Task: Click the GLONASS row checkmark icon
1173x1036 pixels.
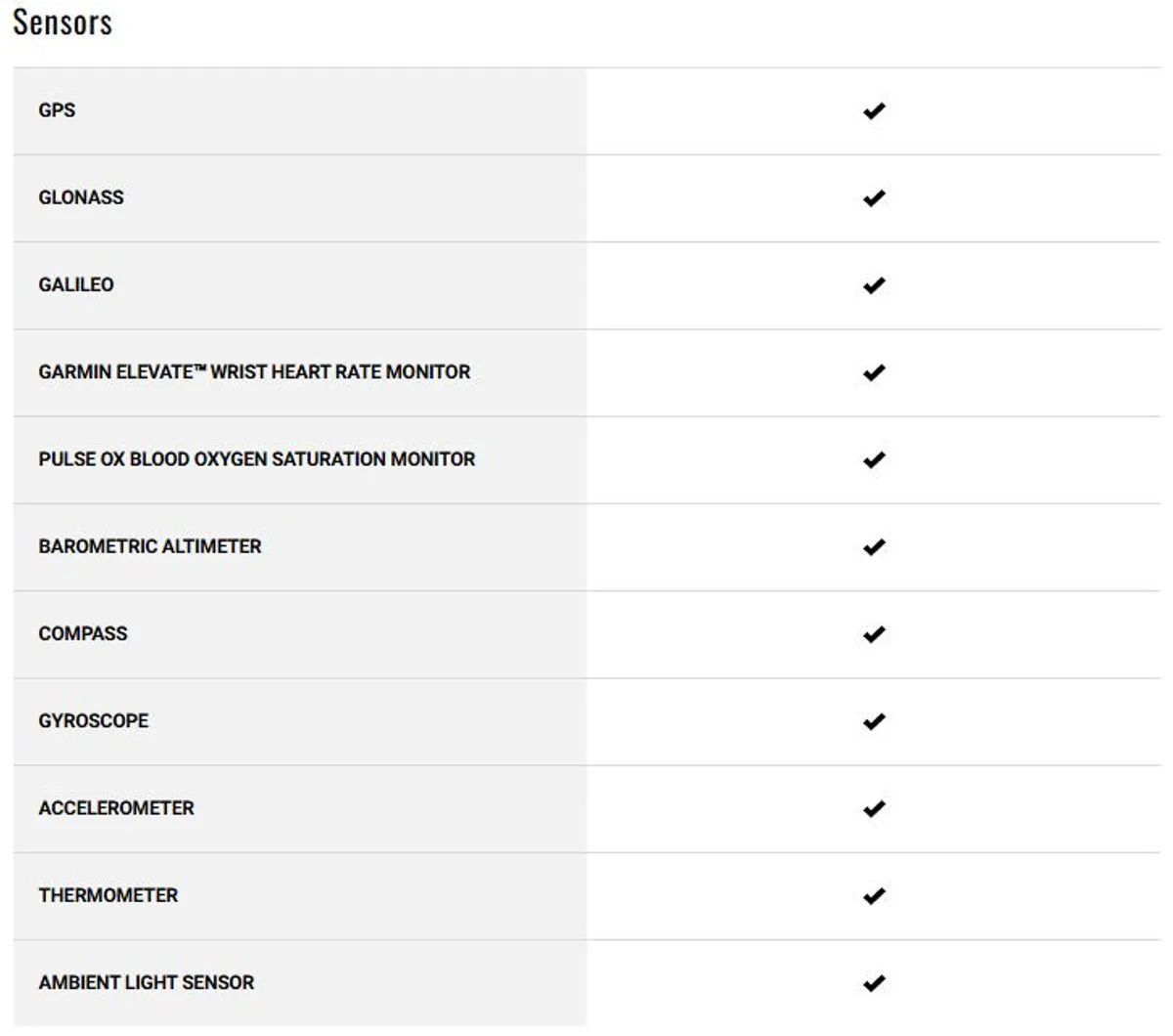Action: pyautogui.click(x=874, y=197)
